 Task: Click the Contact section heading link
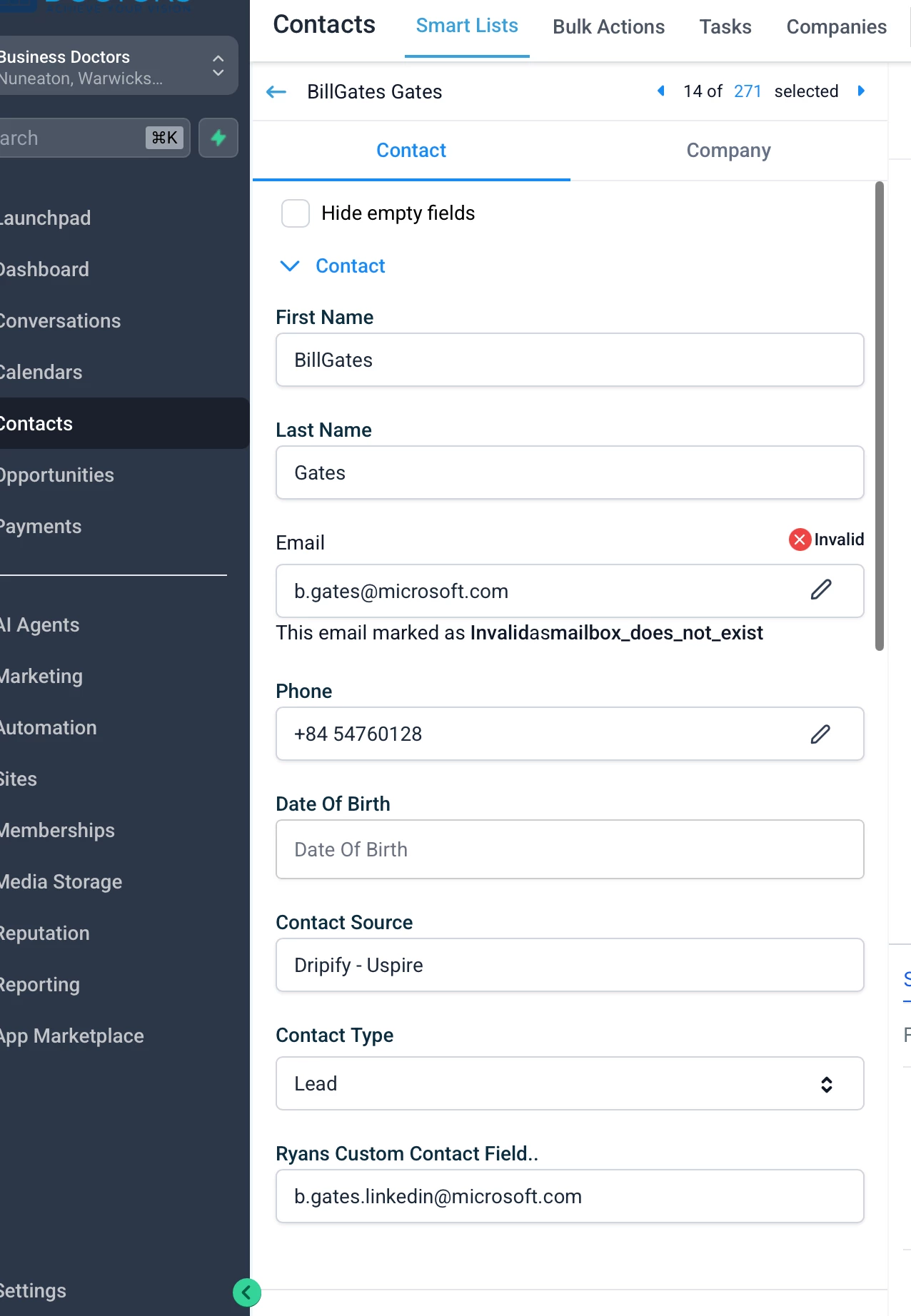[350, 266]
